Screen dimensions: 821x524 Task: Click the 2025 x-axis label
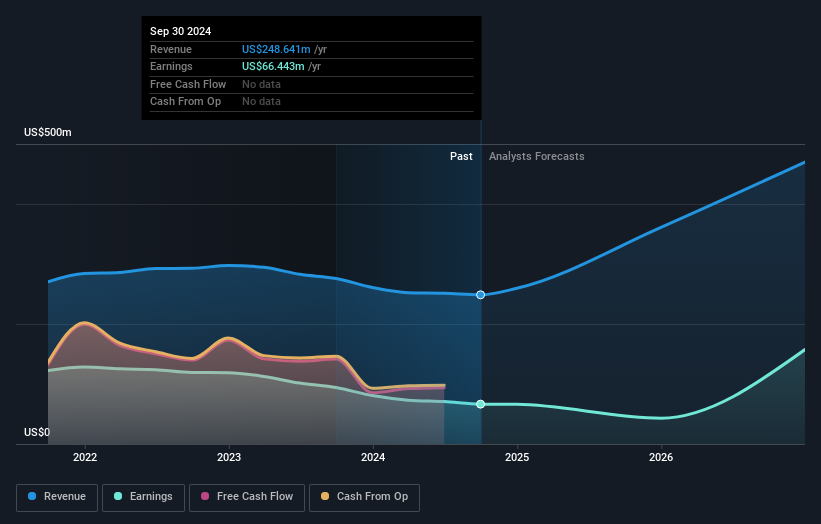pyautogui.click(x=517, y=458)
